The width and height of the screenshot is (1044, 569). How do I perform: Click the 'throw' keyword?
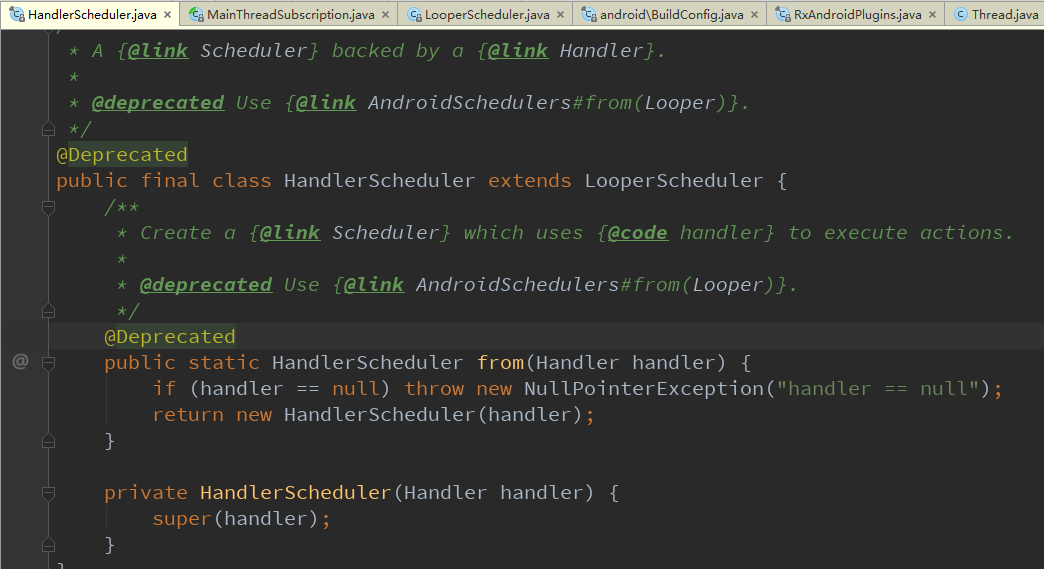(x=434, y=388)
